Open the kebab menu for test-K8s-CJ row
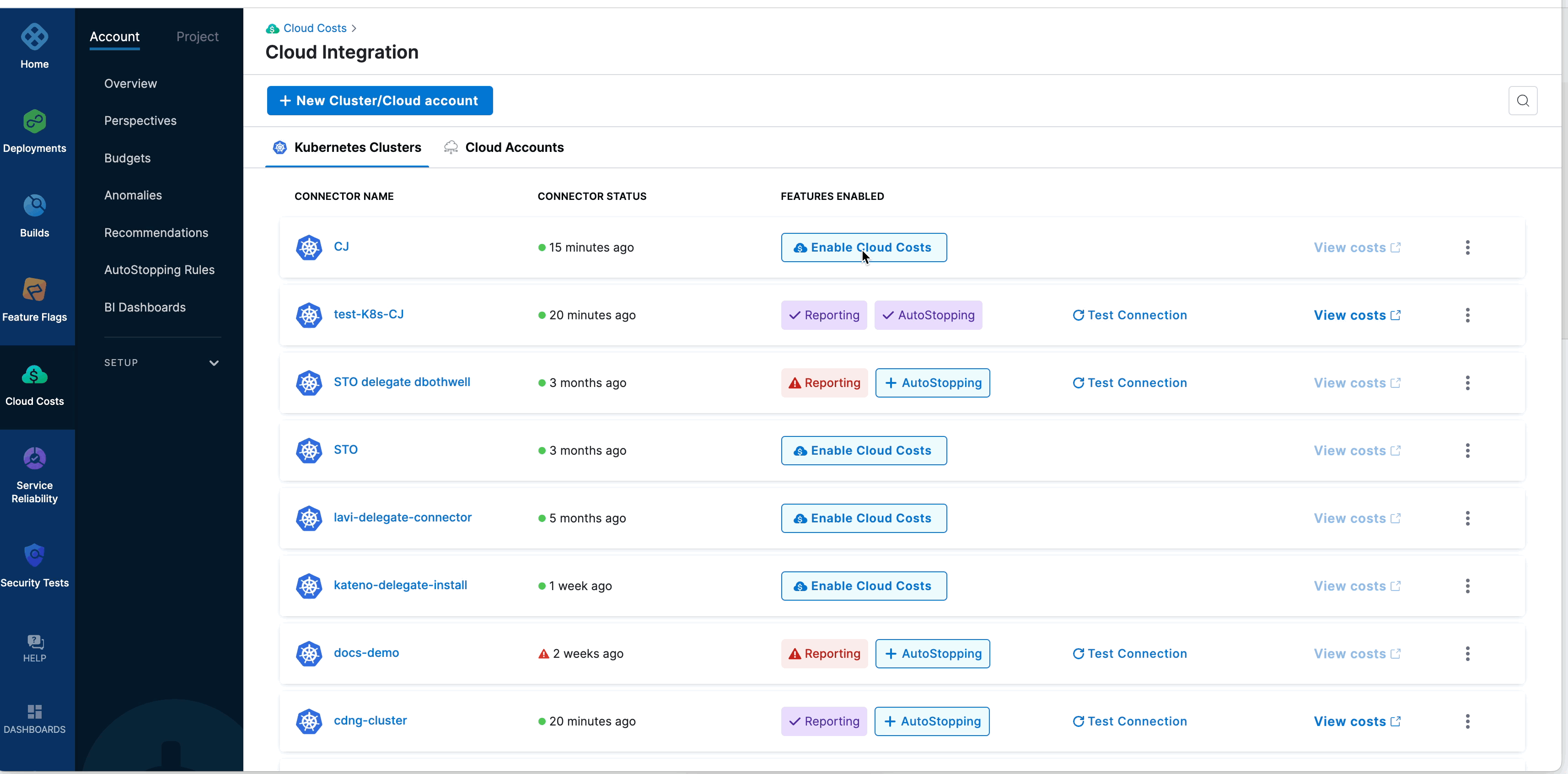Viewport: 1568px width, 774px height. pos(1467,316)
